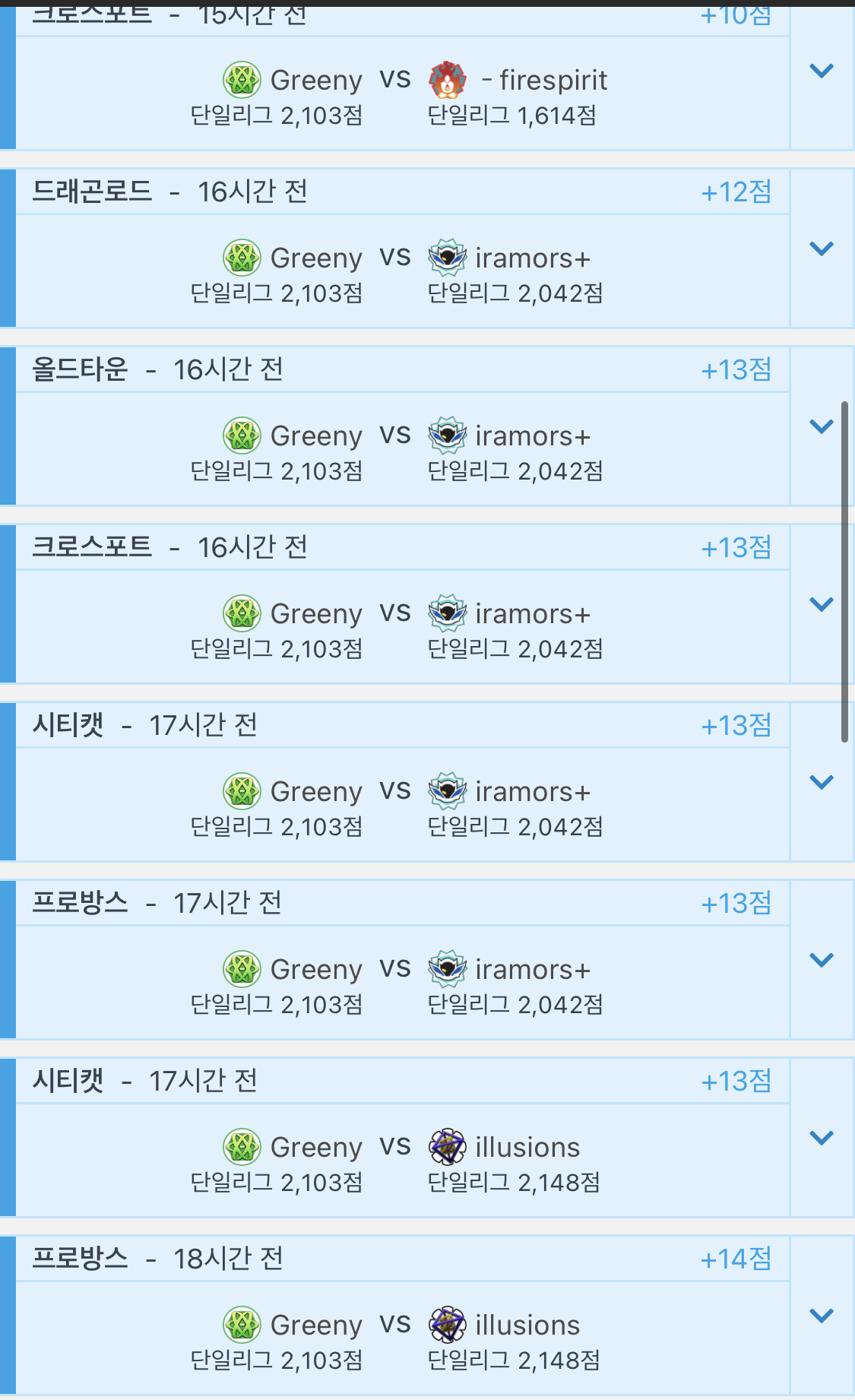855x1400 pixels.
Task: Click Greeny's emblem in the firespirit match
Action: [242, 80]
